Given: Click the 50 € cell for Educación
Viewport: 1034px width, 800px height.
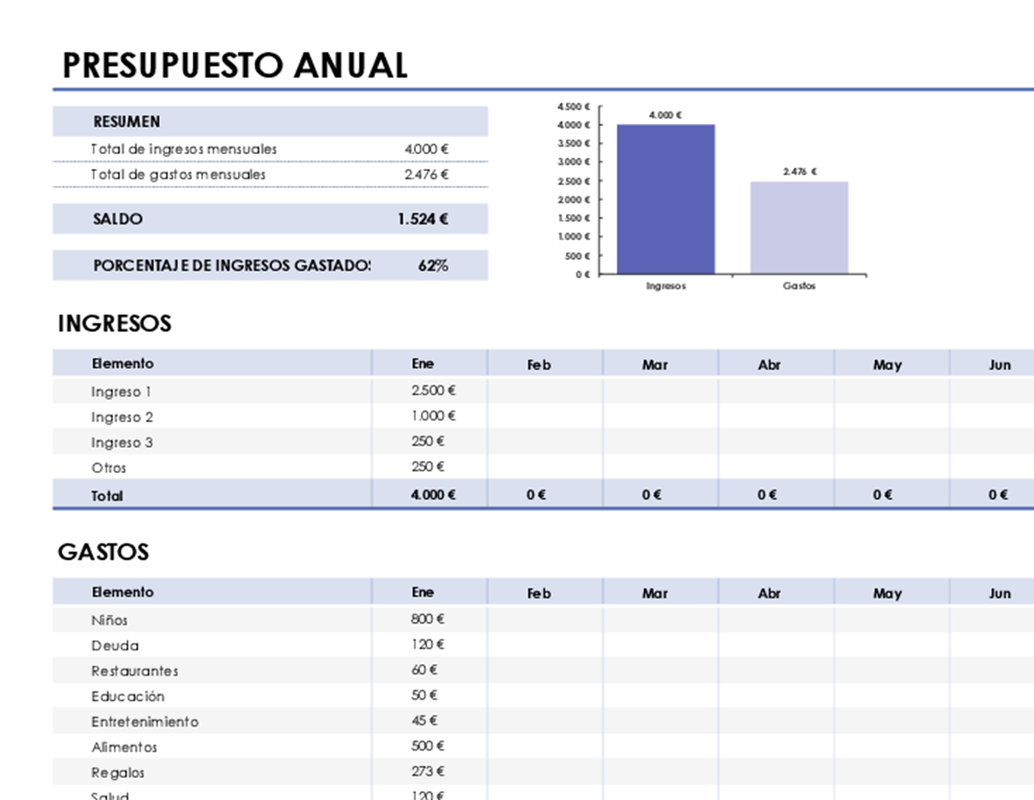Looking at the screenshot, I should pyautogui.click(x=424, y=695).
